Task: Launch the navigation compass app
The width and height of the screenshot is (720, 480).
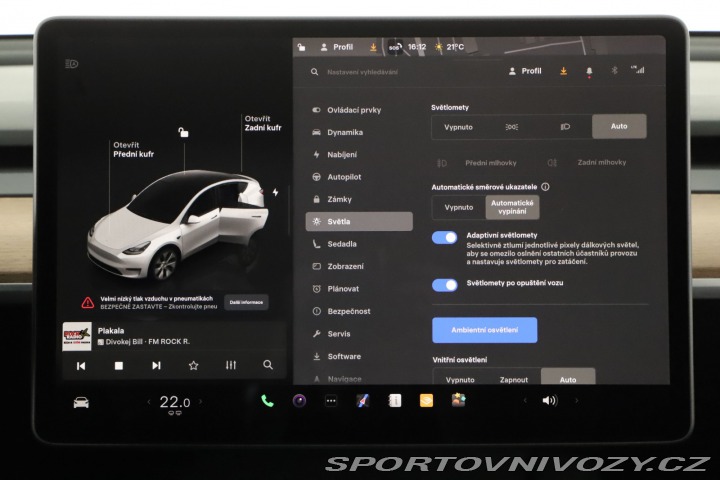Action: 363,401
